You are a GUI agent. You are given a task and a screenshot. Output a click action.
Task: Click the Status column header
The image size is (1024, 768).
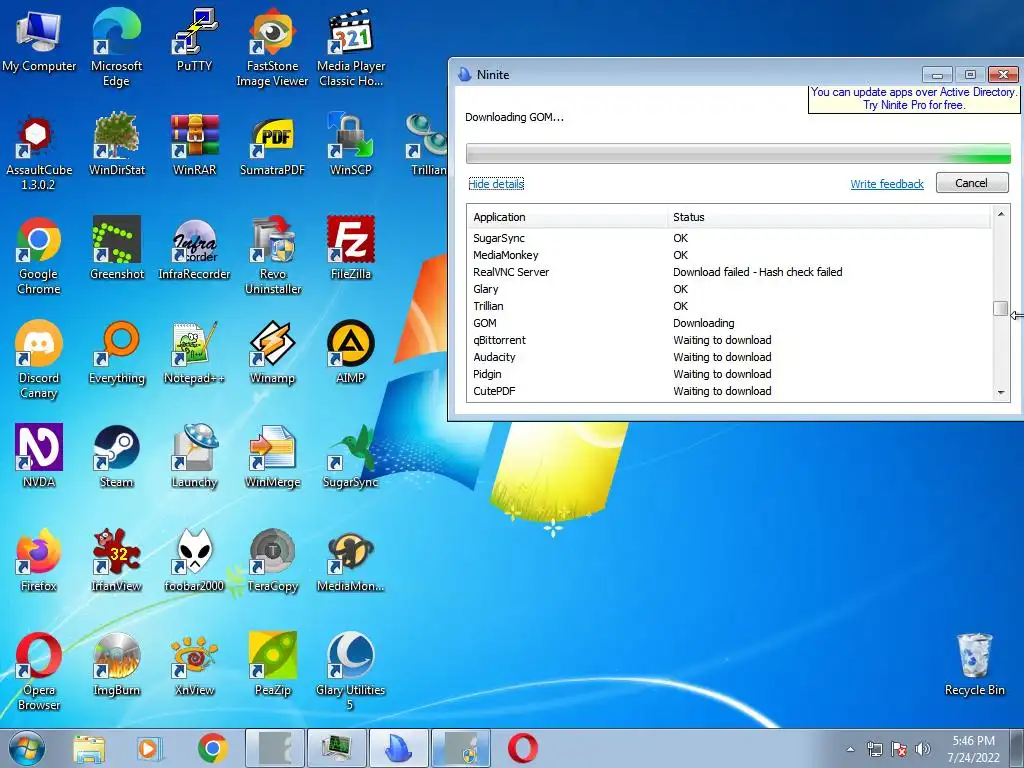click(829, 217)
